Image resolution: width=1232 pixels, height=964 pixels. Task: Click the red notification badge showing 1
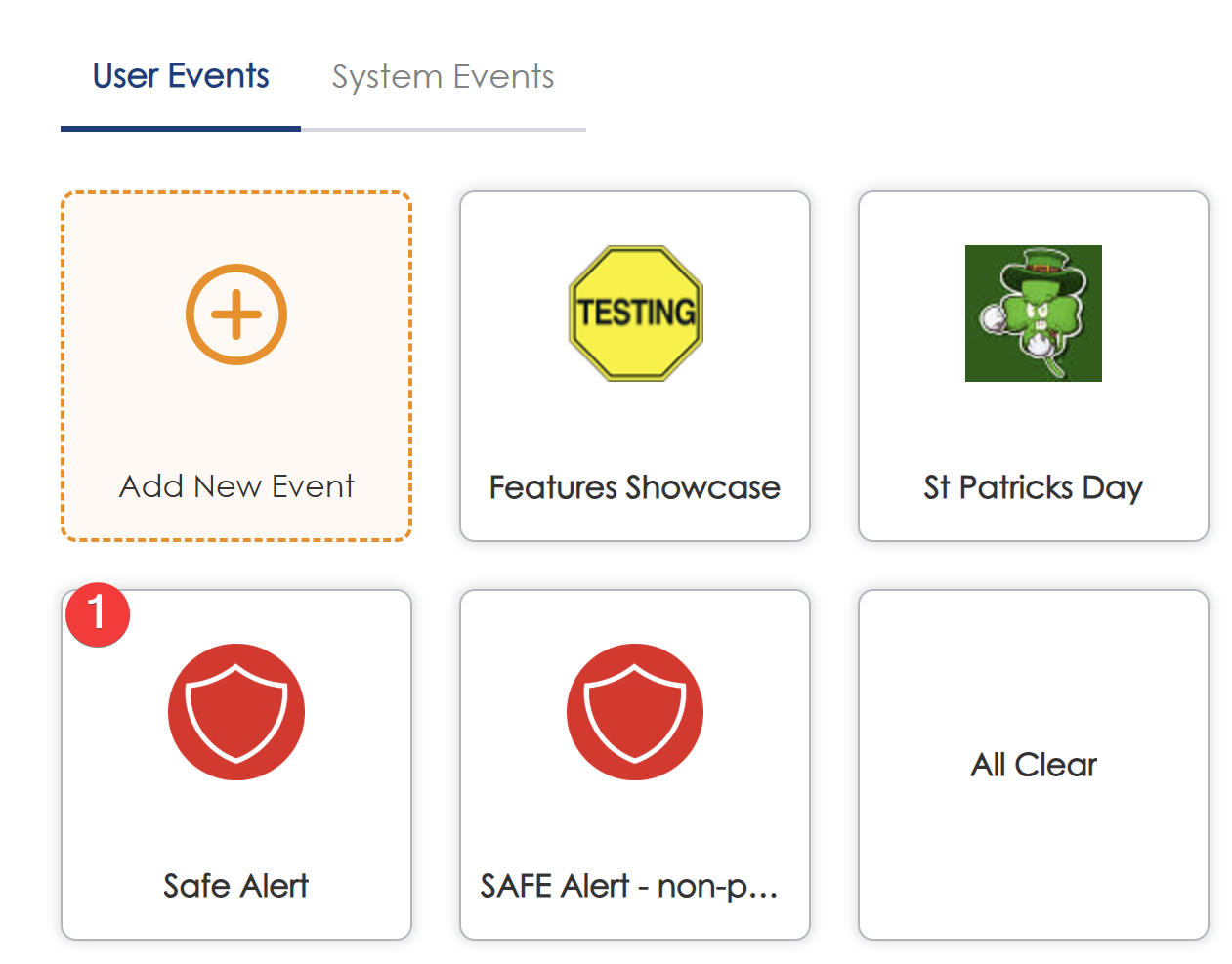pos(98,614)
